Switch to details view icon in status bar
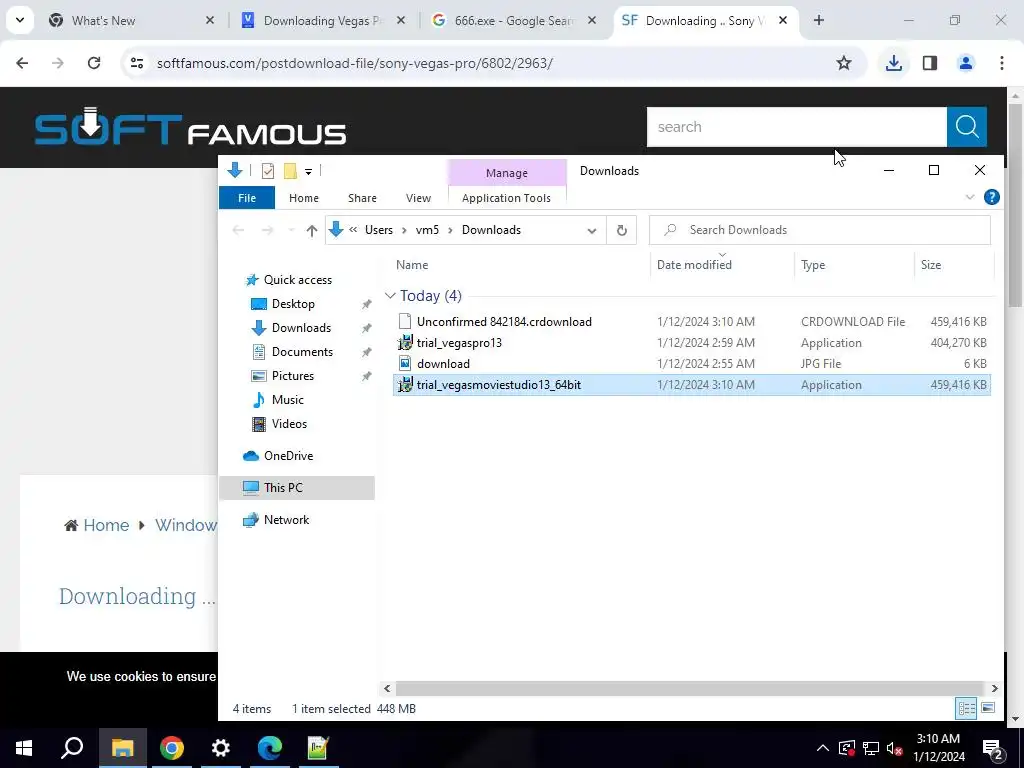This screenshot has height=768, width=1024. click(967, 709)
